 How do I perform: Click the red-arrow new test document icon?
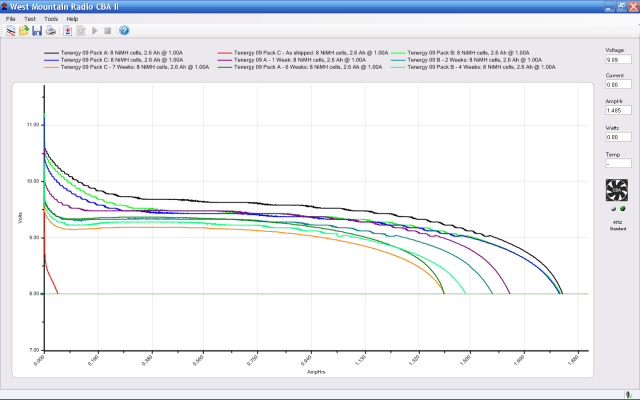pos(66,31)
